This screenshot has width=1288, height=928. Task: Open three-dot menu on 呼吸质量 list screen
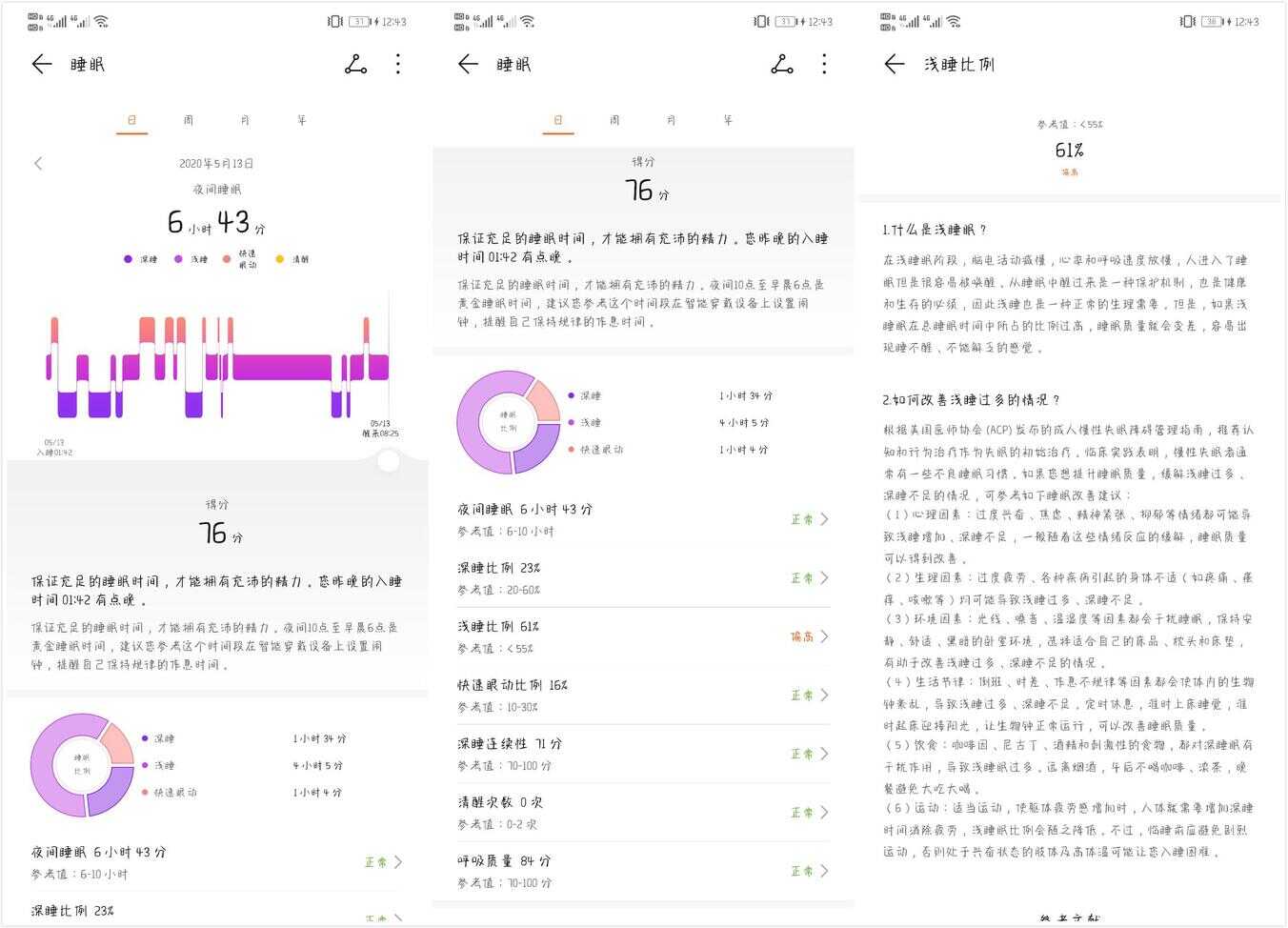[x=824, y=64]
